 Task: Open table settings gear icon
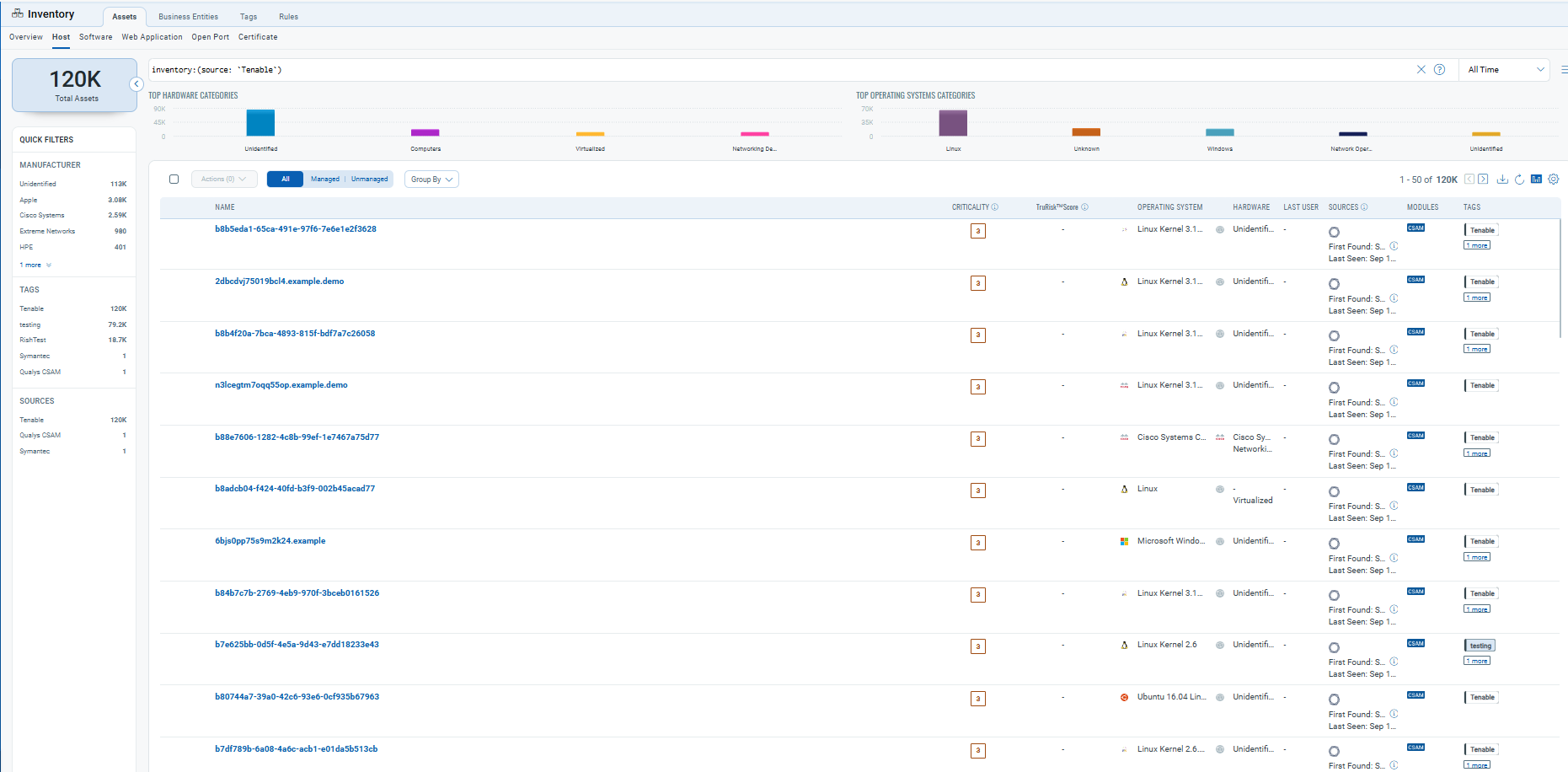coord(1554,180)
